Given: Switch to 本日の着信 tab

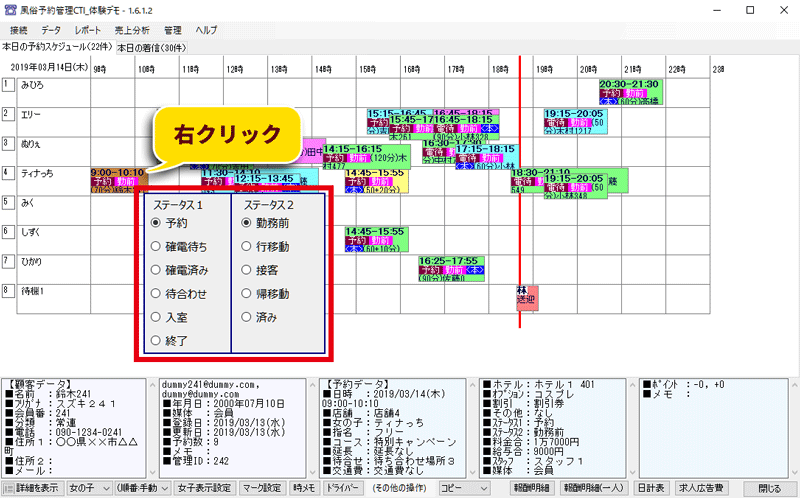Looking at the screenshot, I should coord(152,47).
